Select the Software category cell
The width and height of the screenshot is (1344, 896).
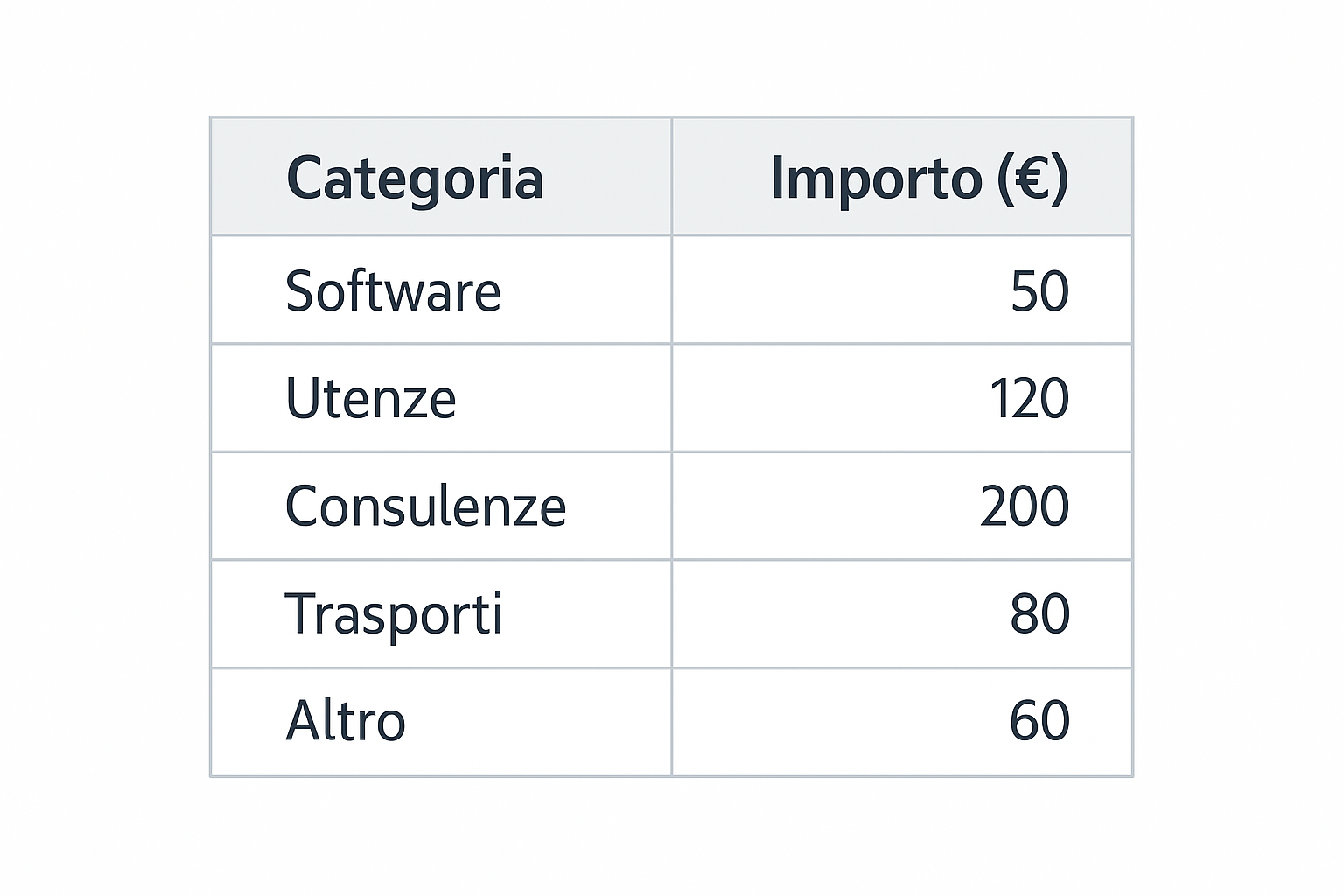tap(393, 290)
